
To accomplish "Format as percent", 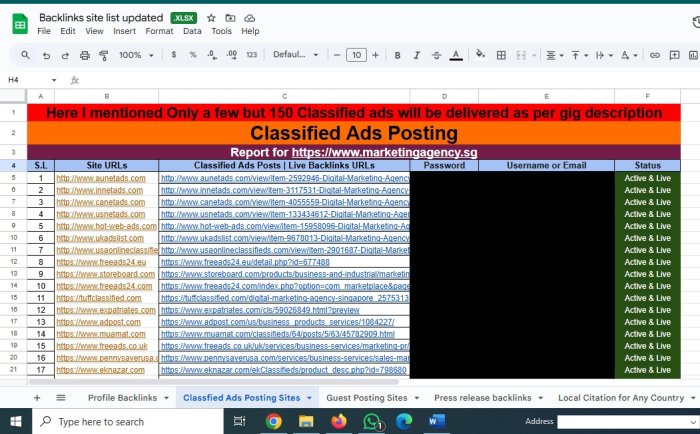I will (x=193, y=54).
